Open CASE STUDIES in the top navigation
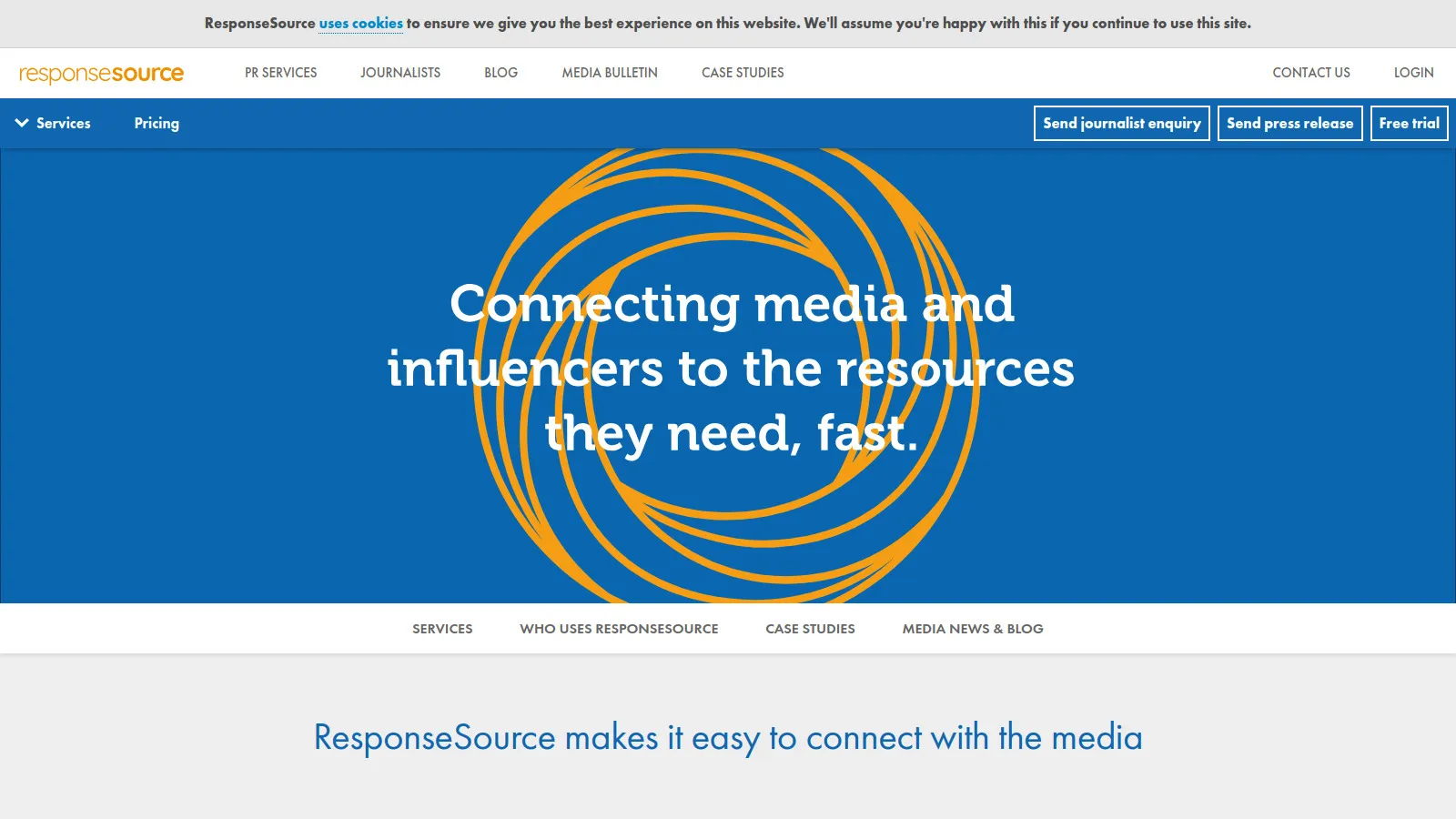Image resolution: width=1456 pixels, height=819 pixels. (743, 73)
